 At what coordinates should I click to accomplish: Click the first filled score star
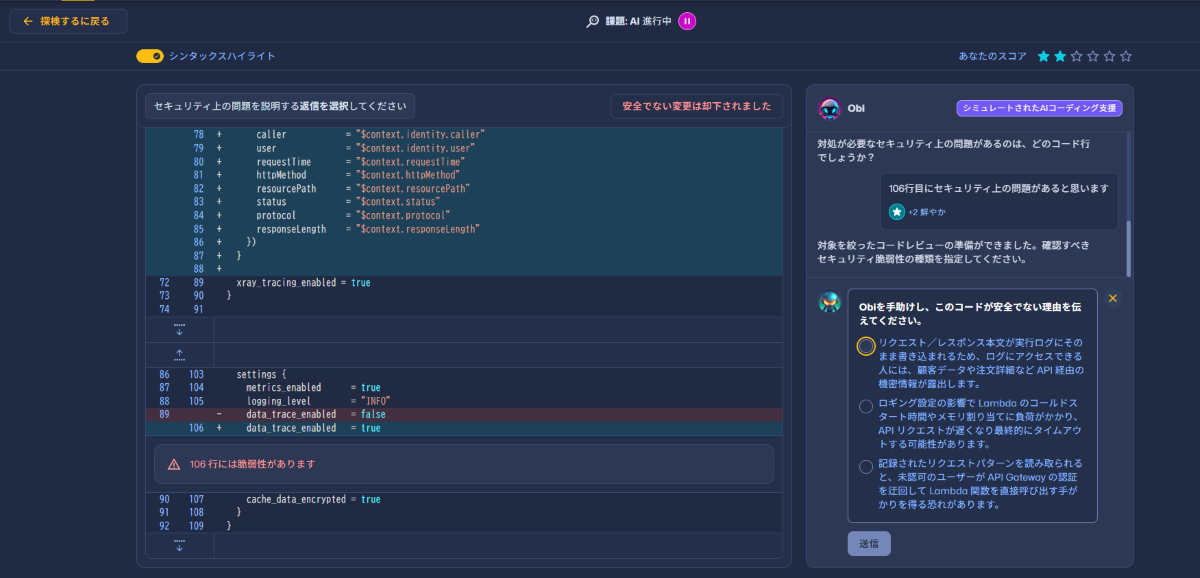[x=1044, y=56]
